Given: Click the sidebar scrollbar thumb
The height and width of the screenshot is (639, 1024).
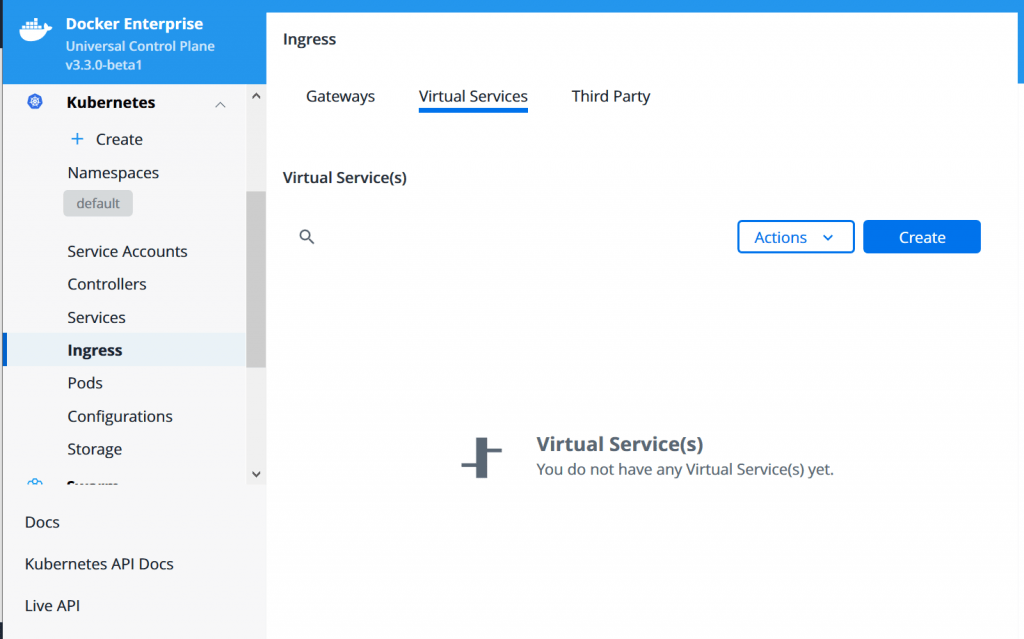Looking at the screenshot, I should pyautogui.click(x=256, y=279).
